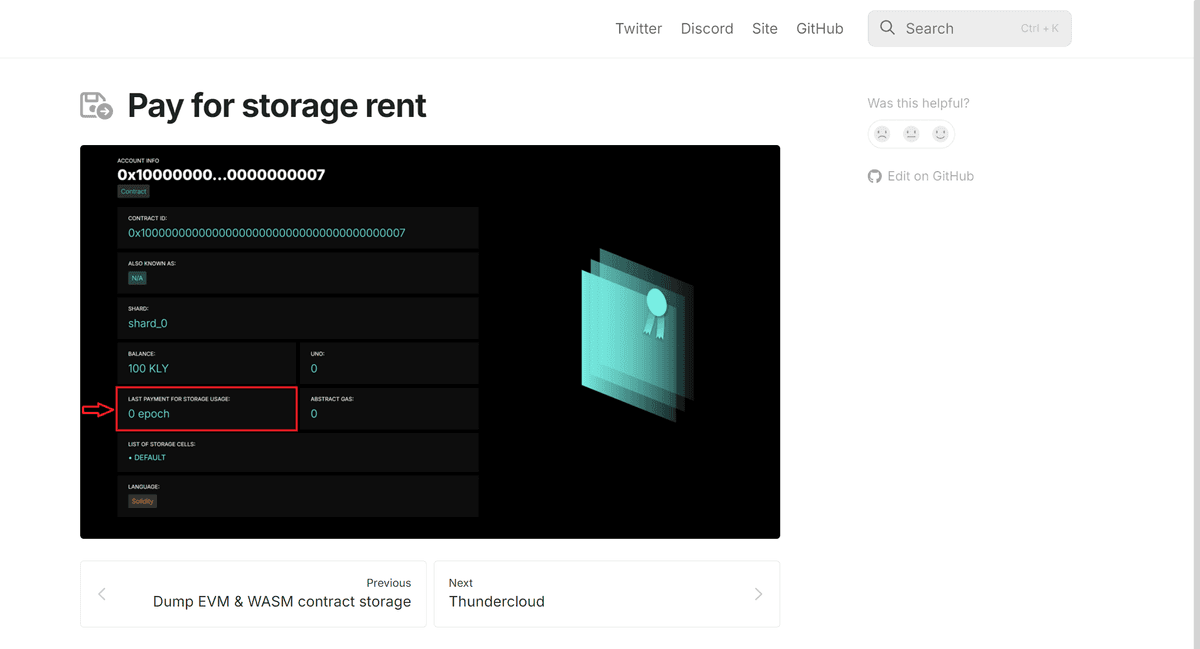The height and width of the screenshot is (649, 1200).
Task: Click the GitHub logo icon beside Edit
Action: [875, 176]
